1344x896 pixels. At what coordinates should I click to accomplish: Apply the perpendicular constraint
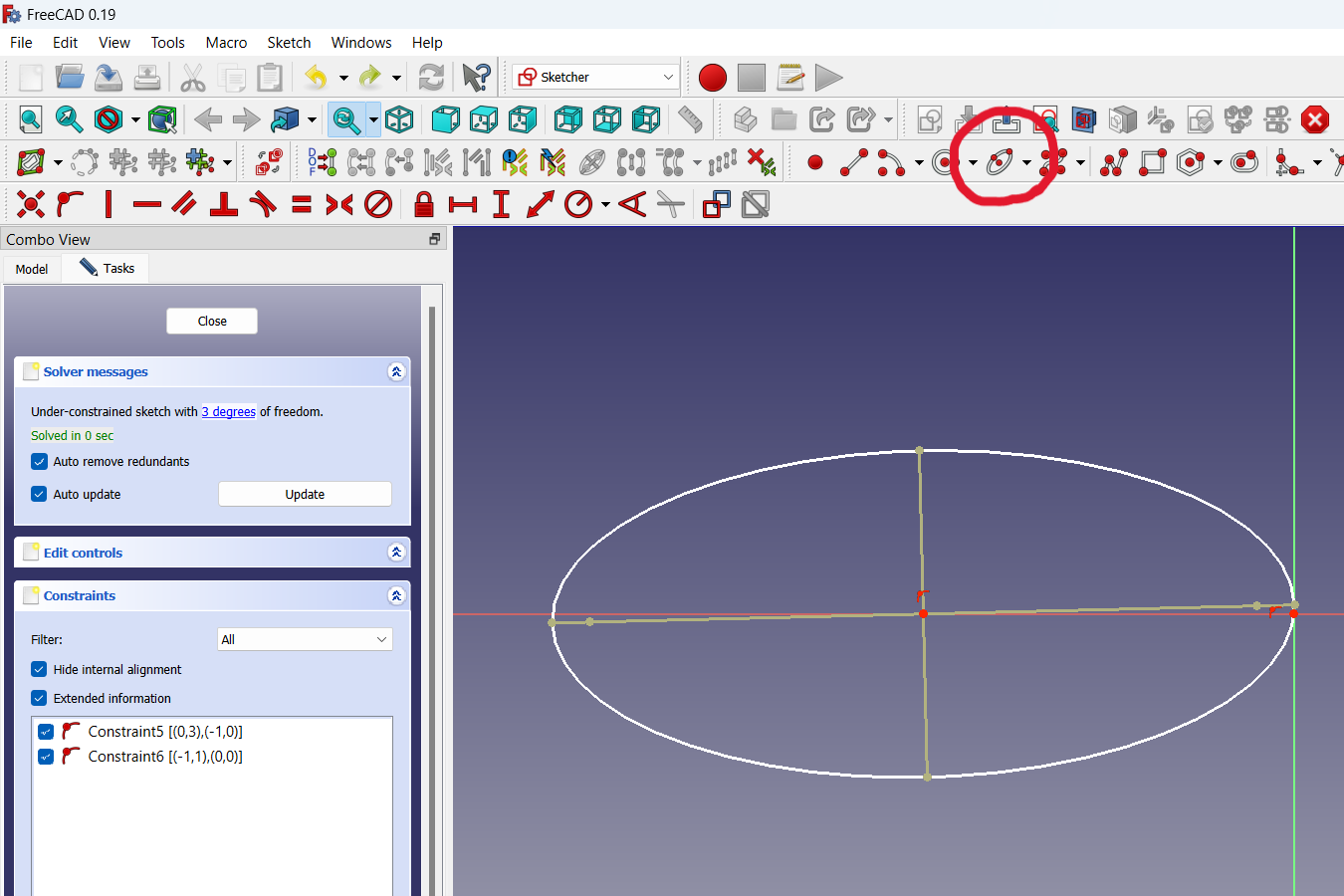pyautogui.click(x=224, y=205)
